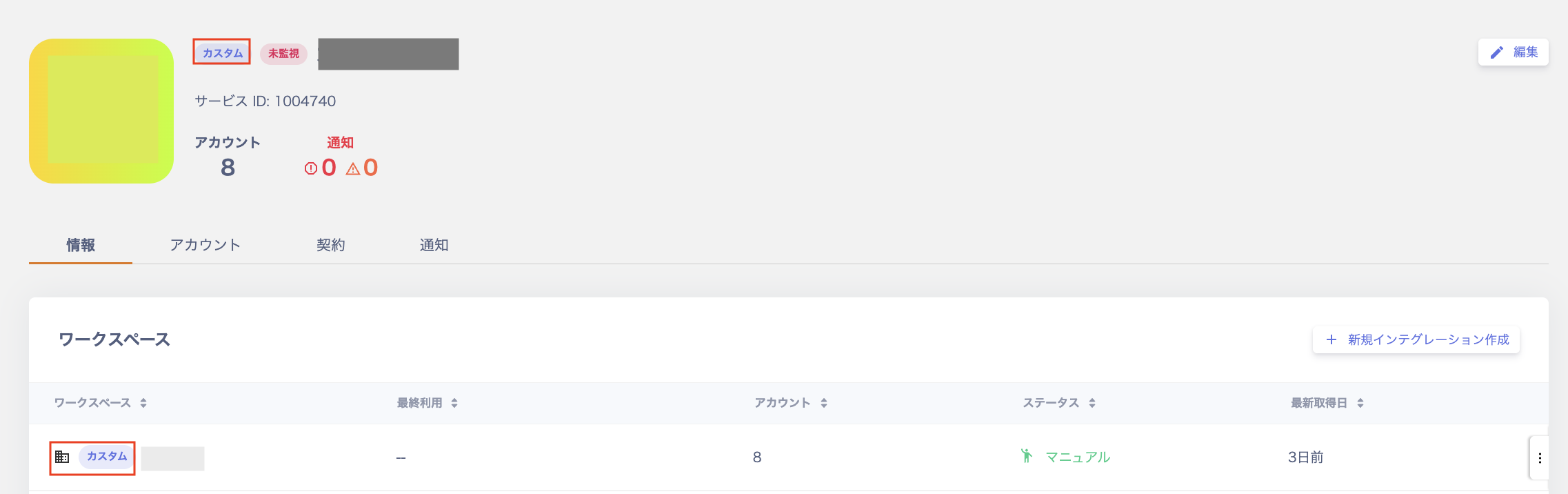Screen dimensions: 1568x494
Task: Click the plus icon for new integration
Action: click(x=1331, y=339)
